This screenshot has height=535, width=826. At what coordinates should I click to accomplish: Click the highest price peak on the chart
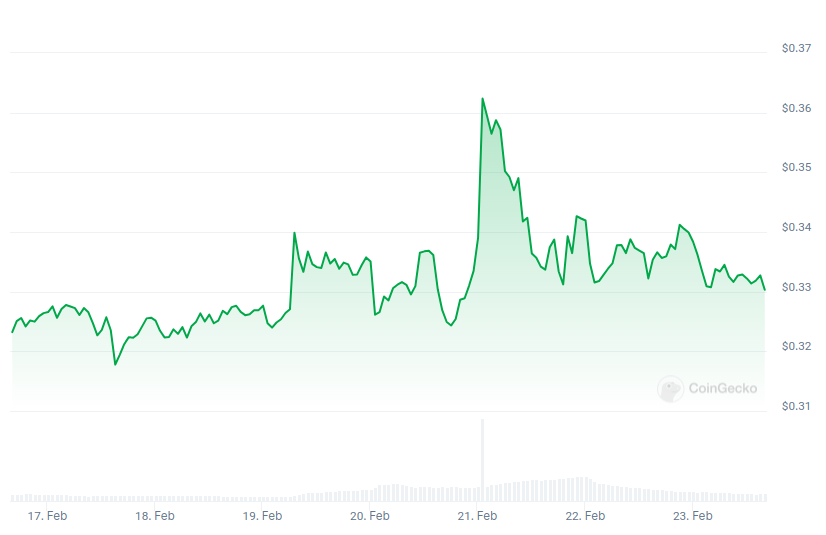click(x=483, y=99)
